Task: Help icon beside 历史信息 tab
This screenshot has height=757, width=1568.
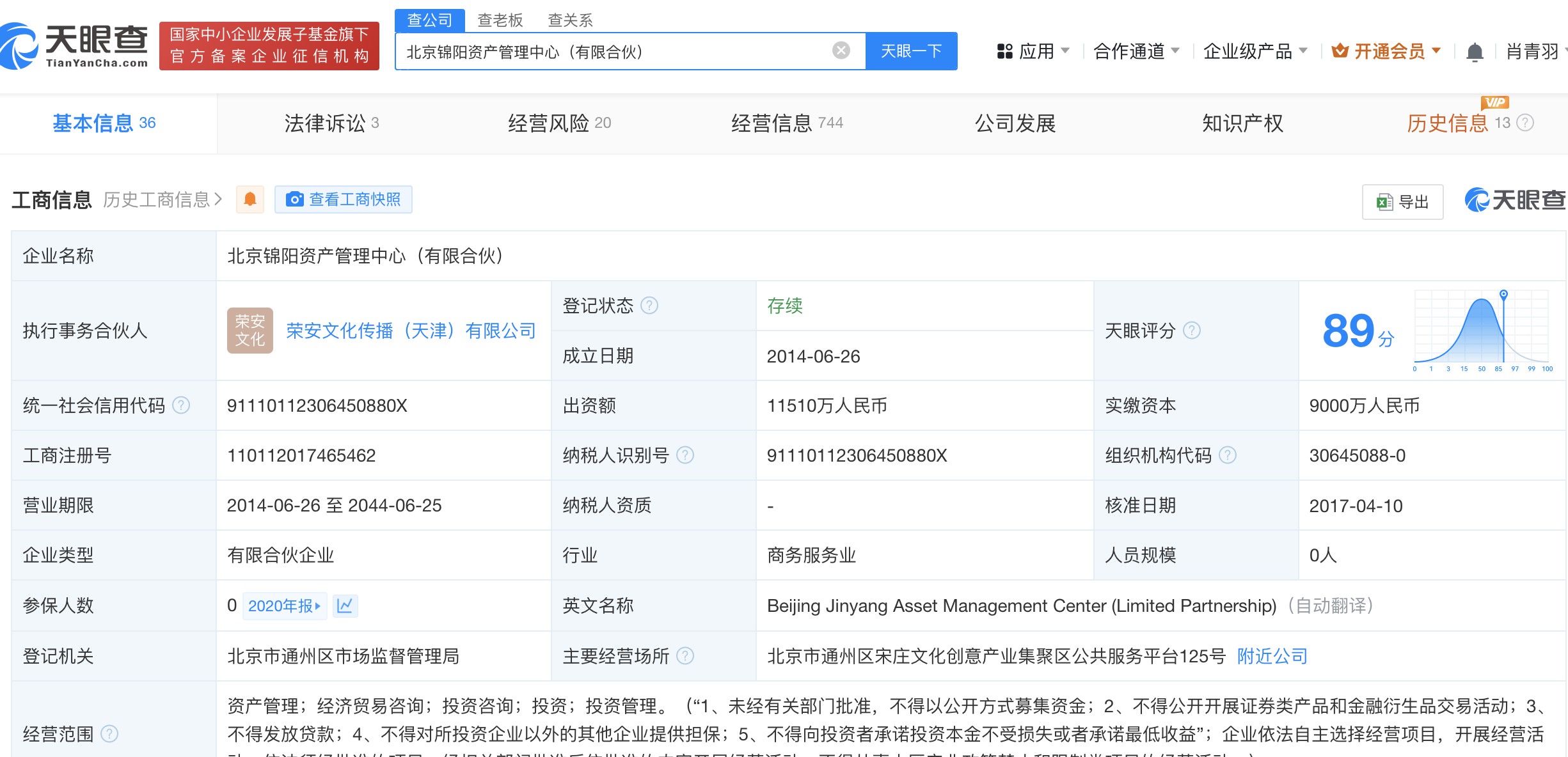Action: [1526, 123]
